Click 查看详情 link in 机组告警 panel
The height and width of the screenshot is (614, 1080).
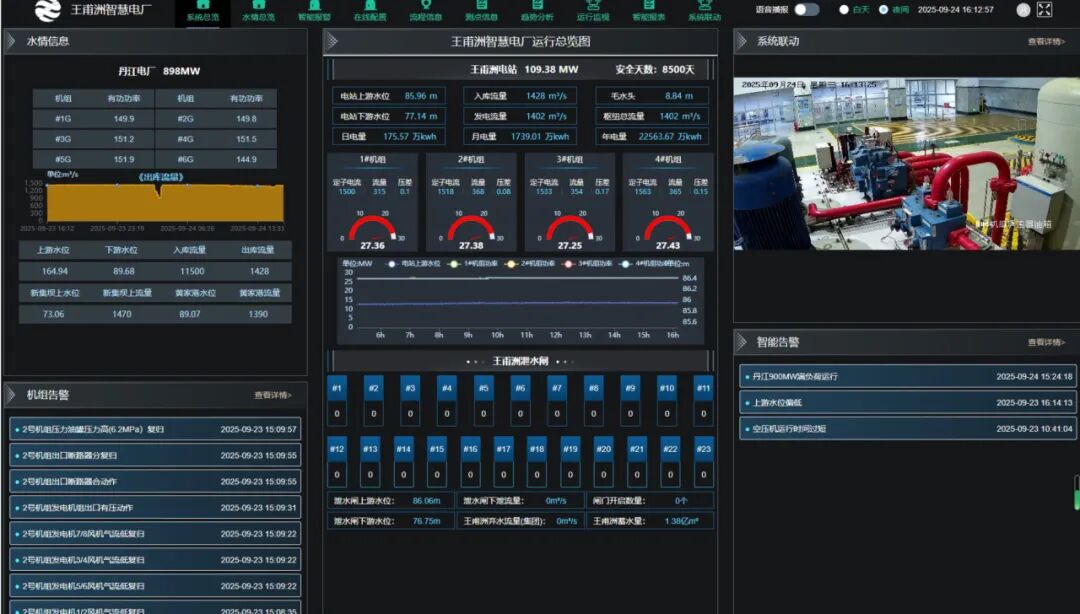(273, 395)
